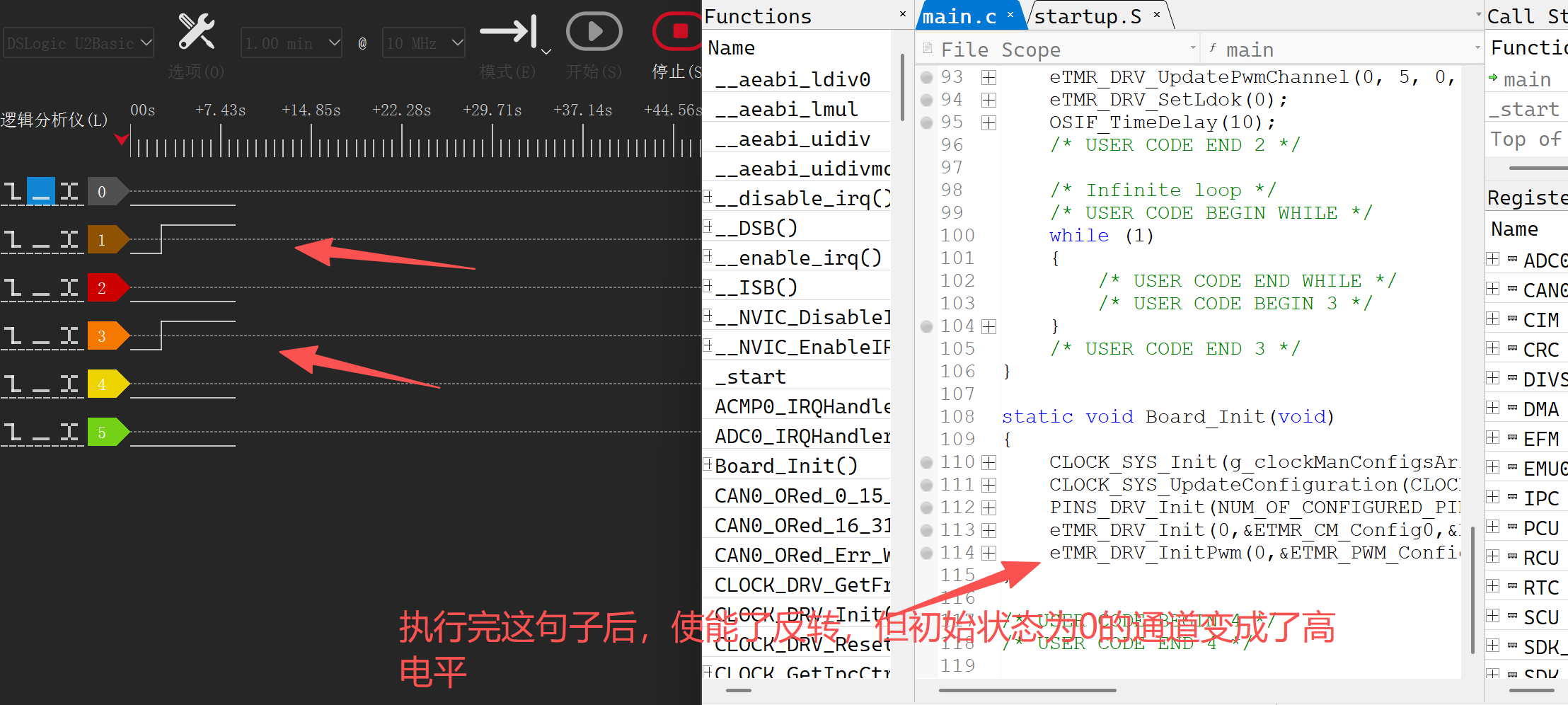The image size is (1568, 705).
Task: Toggle low-level trigger on channel 0
Action: [40, 192]
